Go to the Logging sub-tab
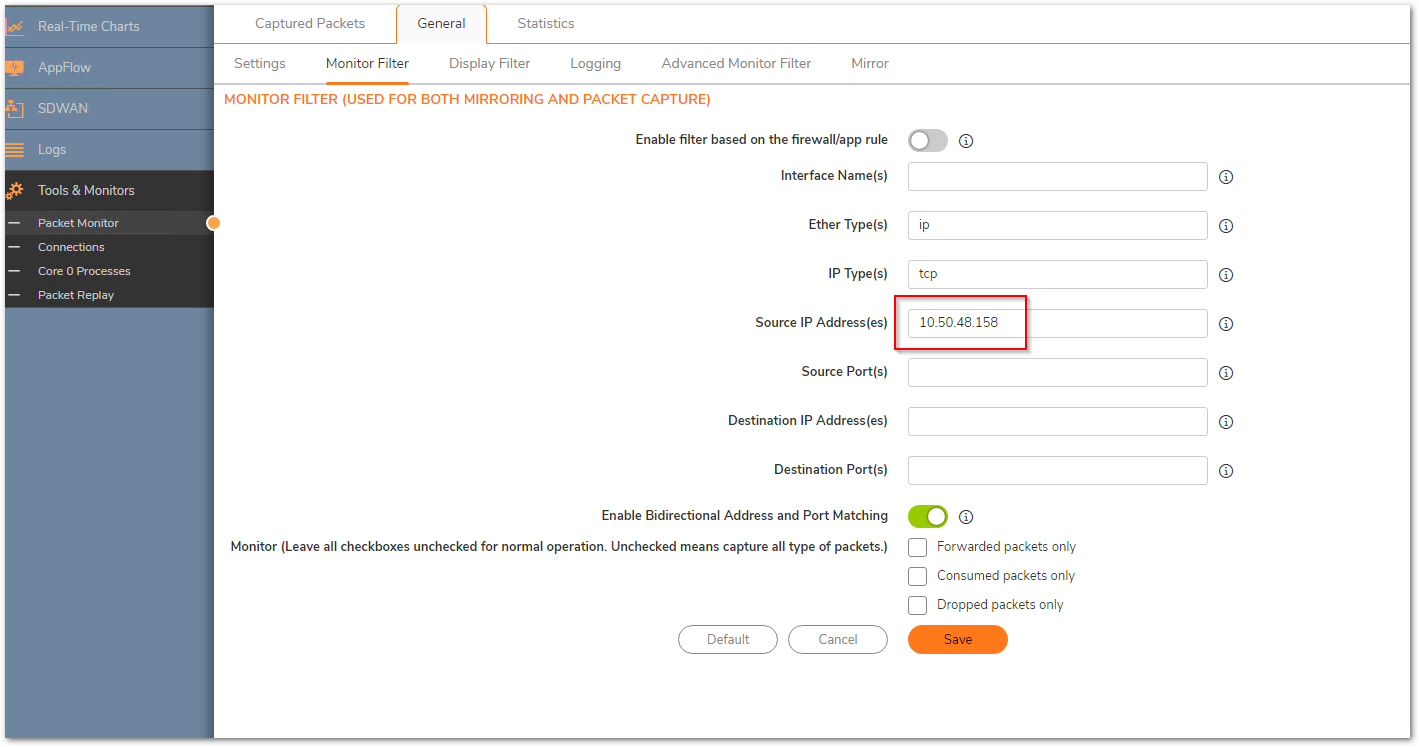1419x747 pixels. [x=596, y=63]
